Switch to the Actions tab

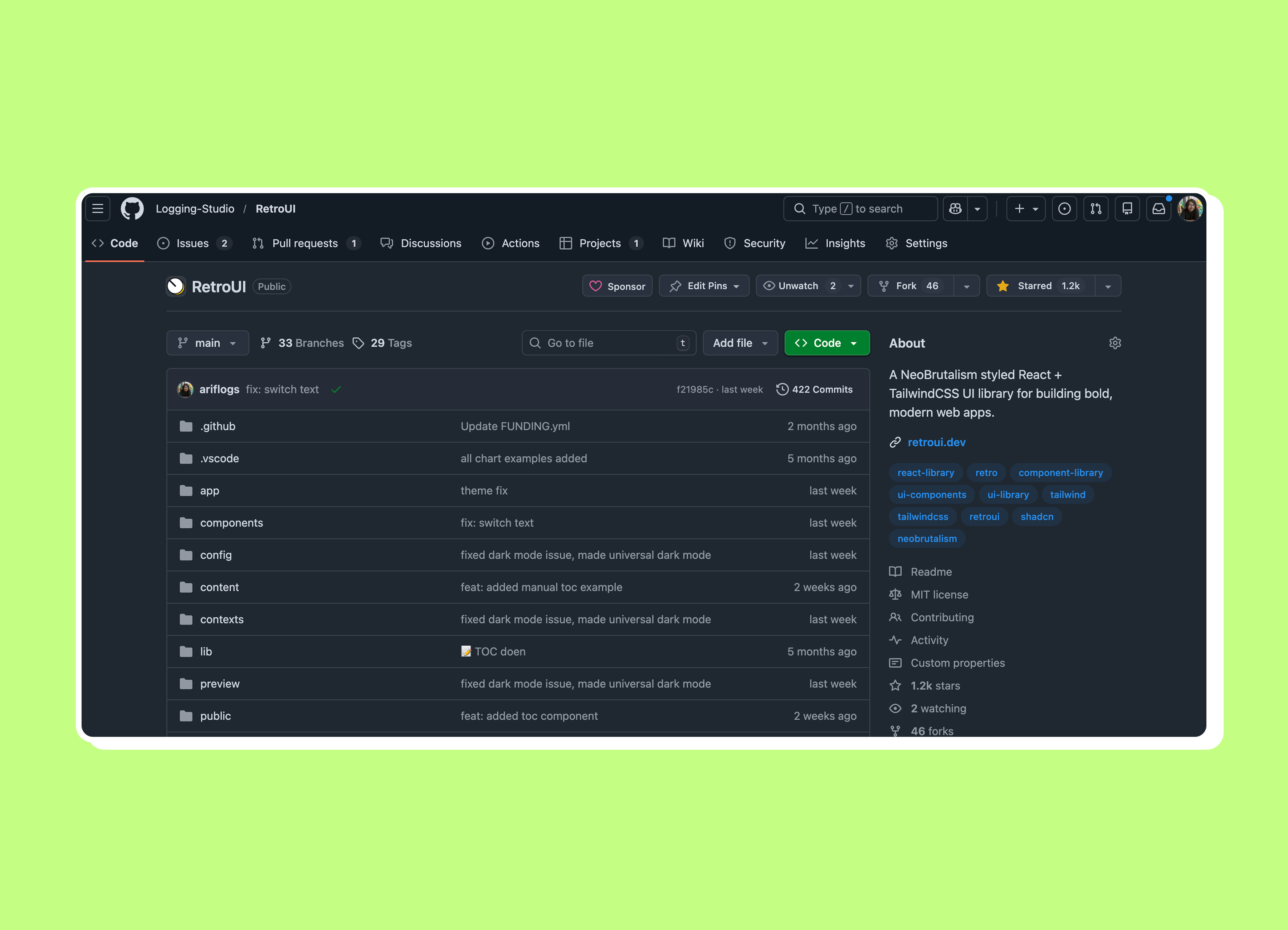pyautogui.click(x=511, y=243)
